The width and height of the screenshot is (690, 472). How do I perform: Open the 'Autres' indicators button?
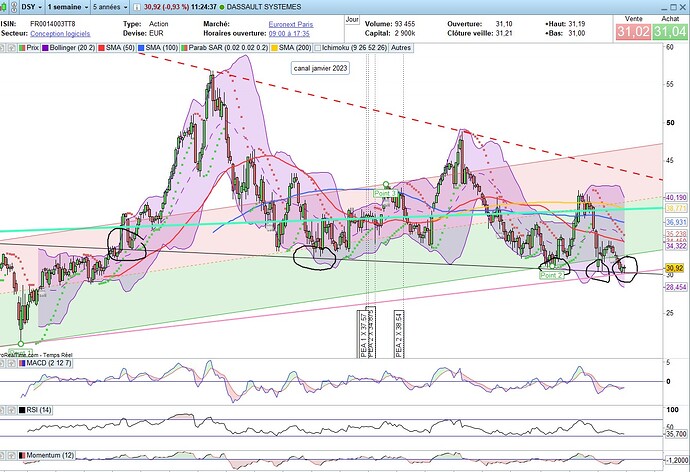(401, 48)
